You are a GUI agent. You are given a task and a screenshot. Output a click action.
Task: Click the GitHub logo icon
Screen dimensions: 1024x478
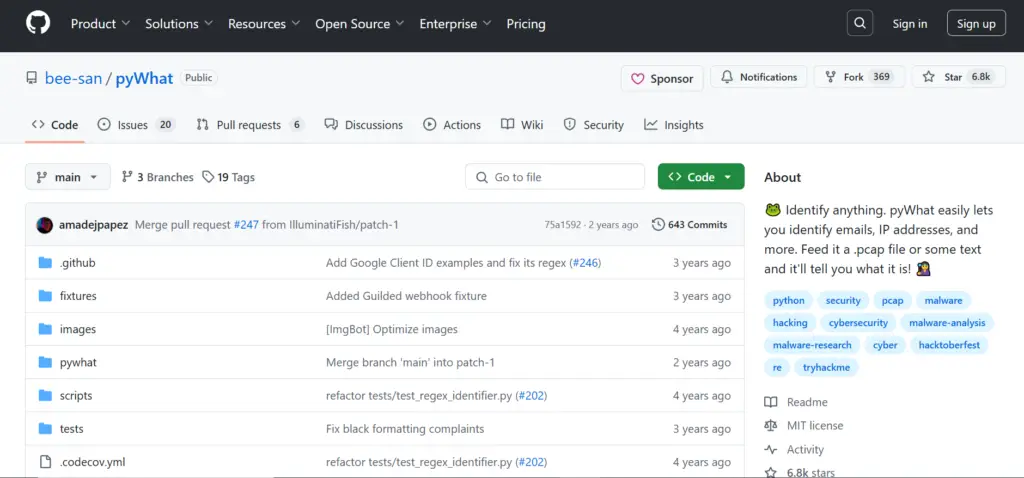click(38, 24)
